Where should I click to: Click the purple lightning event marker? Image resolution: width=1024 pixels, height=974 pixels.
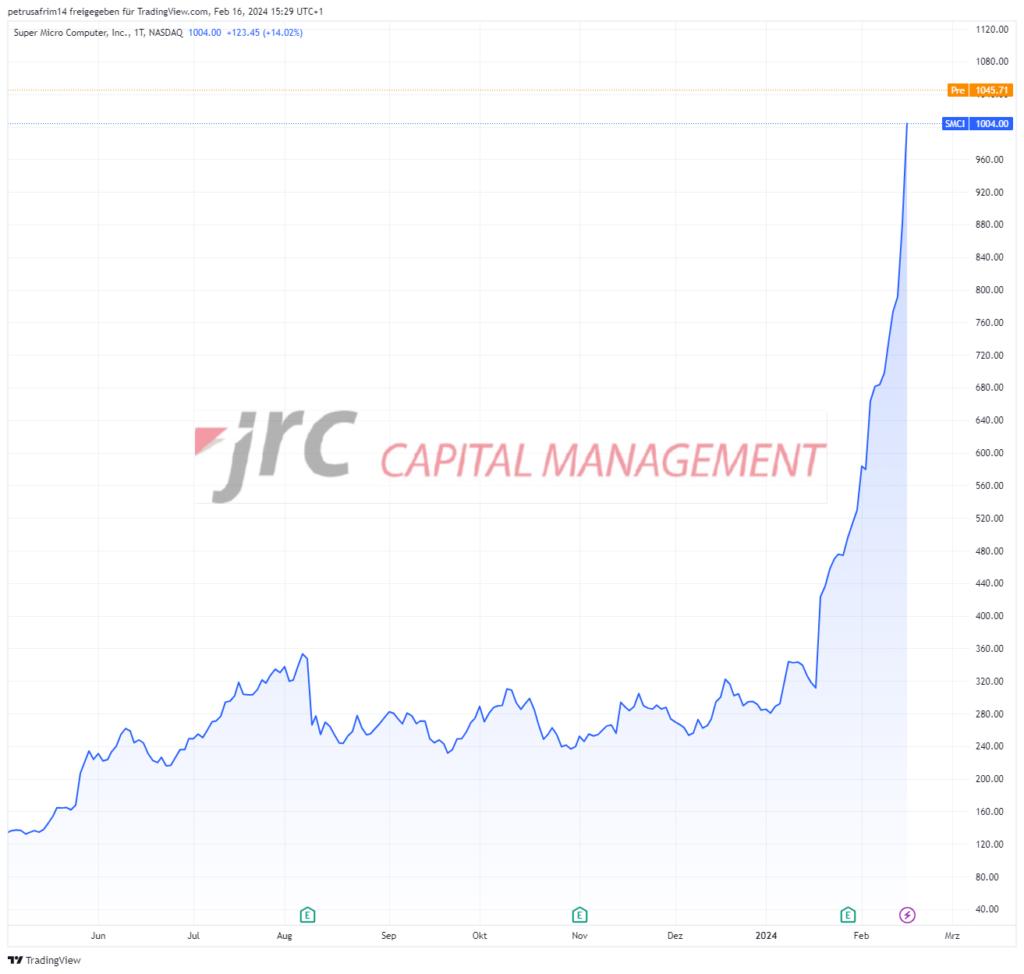coord(907,915)
